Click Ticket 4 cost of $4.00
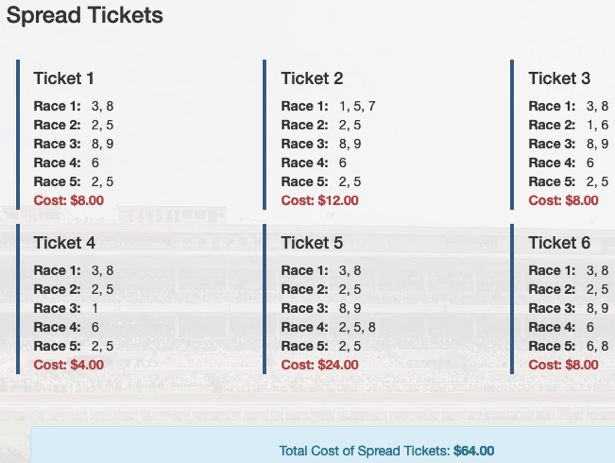 tap(69, 365)
